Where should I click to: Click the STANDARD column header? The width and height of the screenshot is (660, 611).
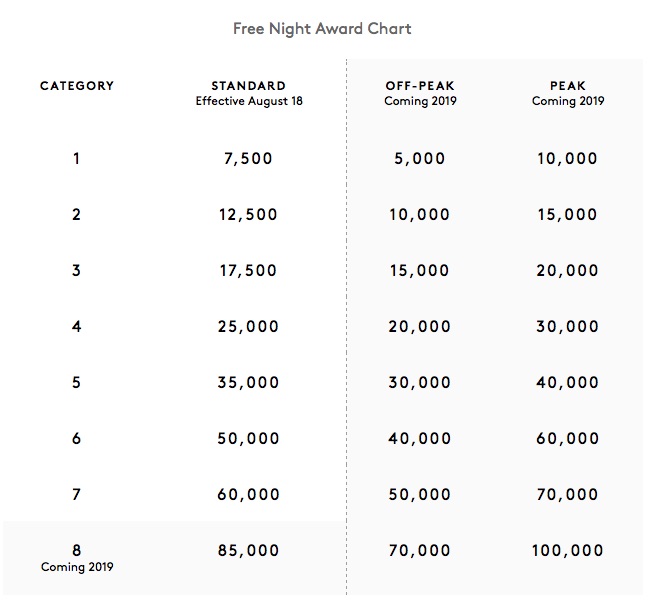tap(248, 86)
